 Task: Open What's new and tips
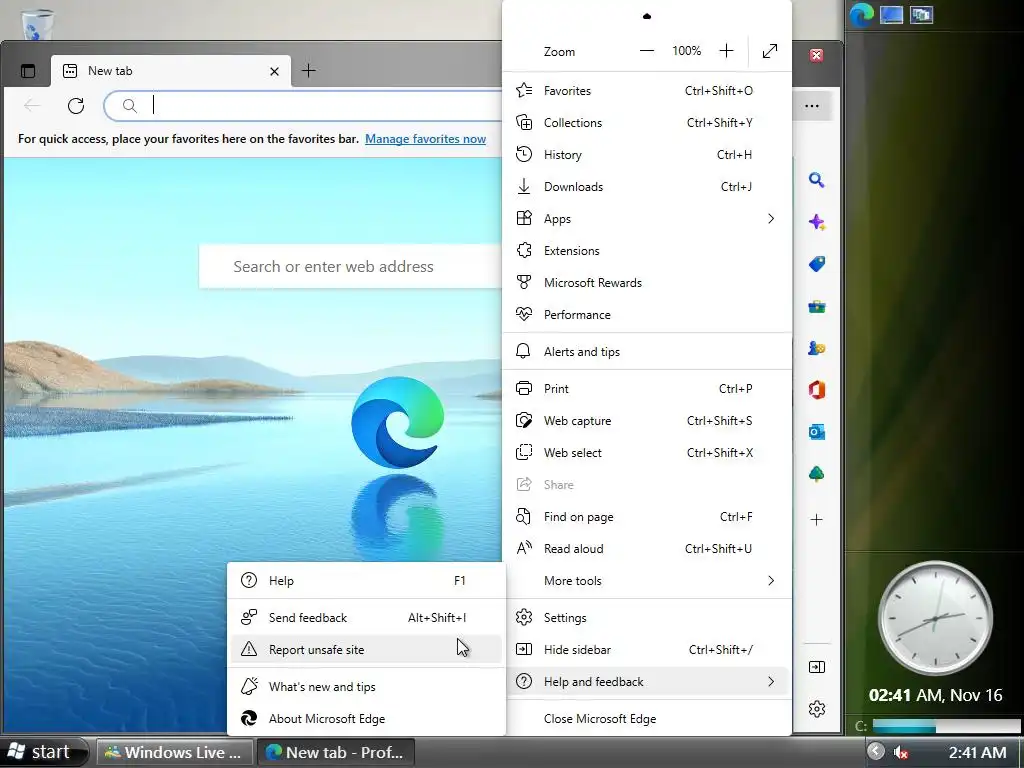coord(366,686)
